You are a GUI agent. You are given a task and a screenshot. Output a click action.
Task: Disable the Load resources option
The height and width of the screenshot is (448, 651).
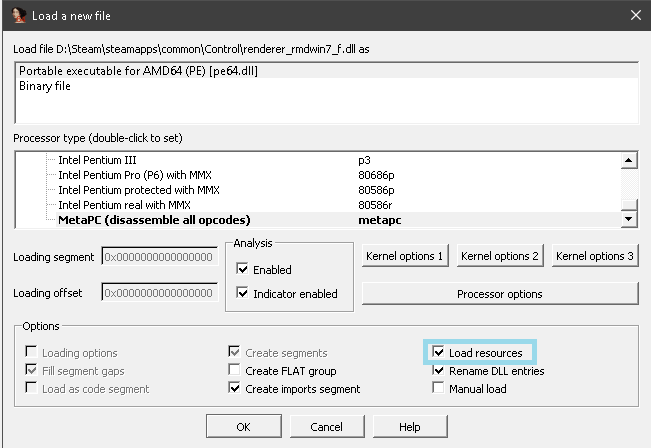(439, 352)
